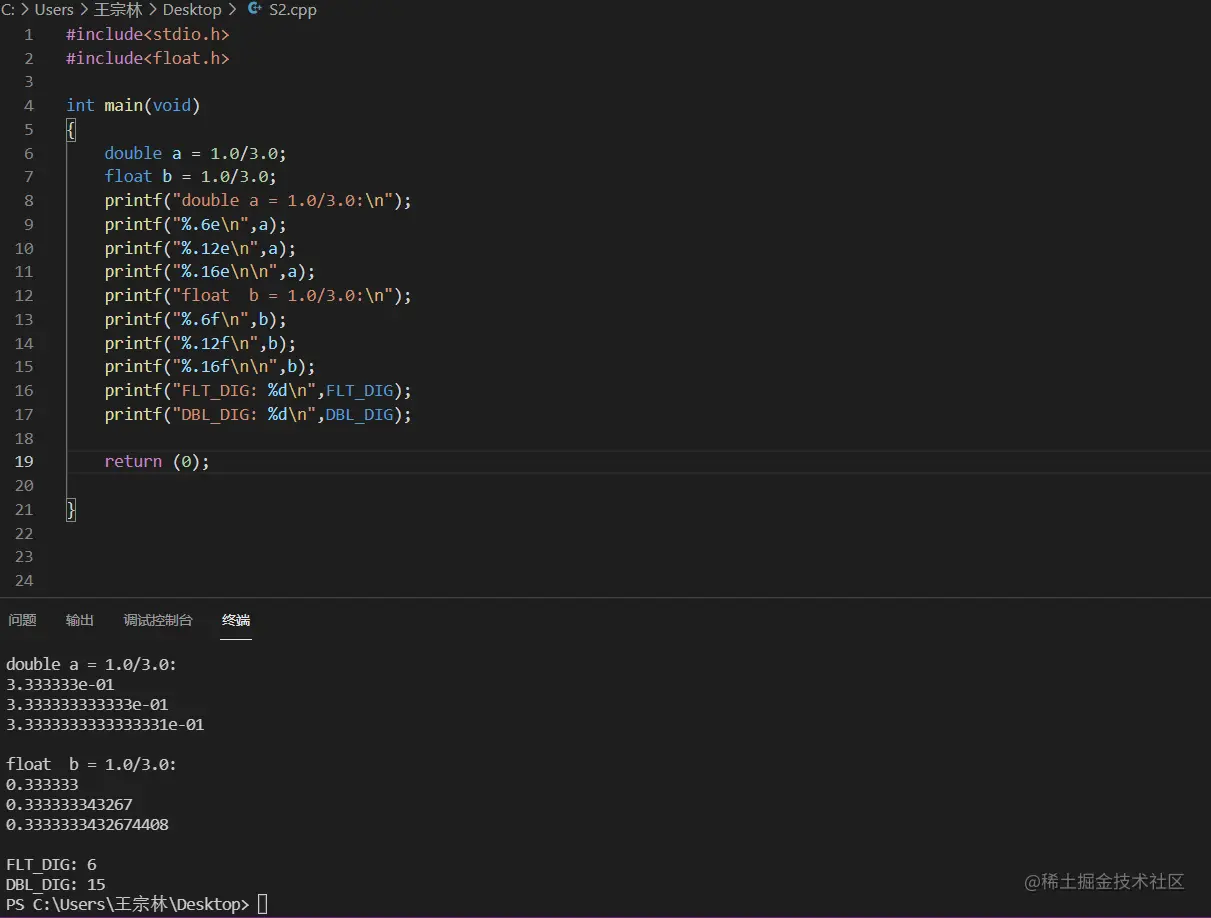The height and width of the screenshot is (918, 1211).
Task: Click terminal output 3.333333e-01
Action: pyautogui.click(x=60, y=684)
